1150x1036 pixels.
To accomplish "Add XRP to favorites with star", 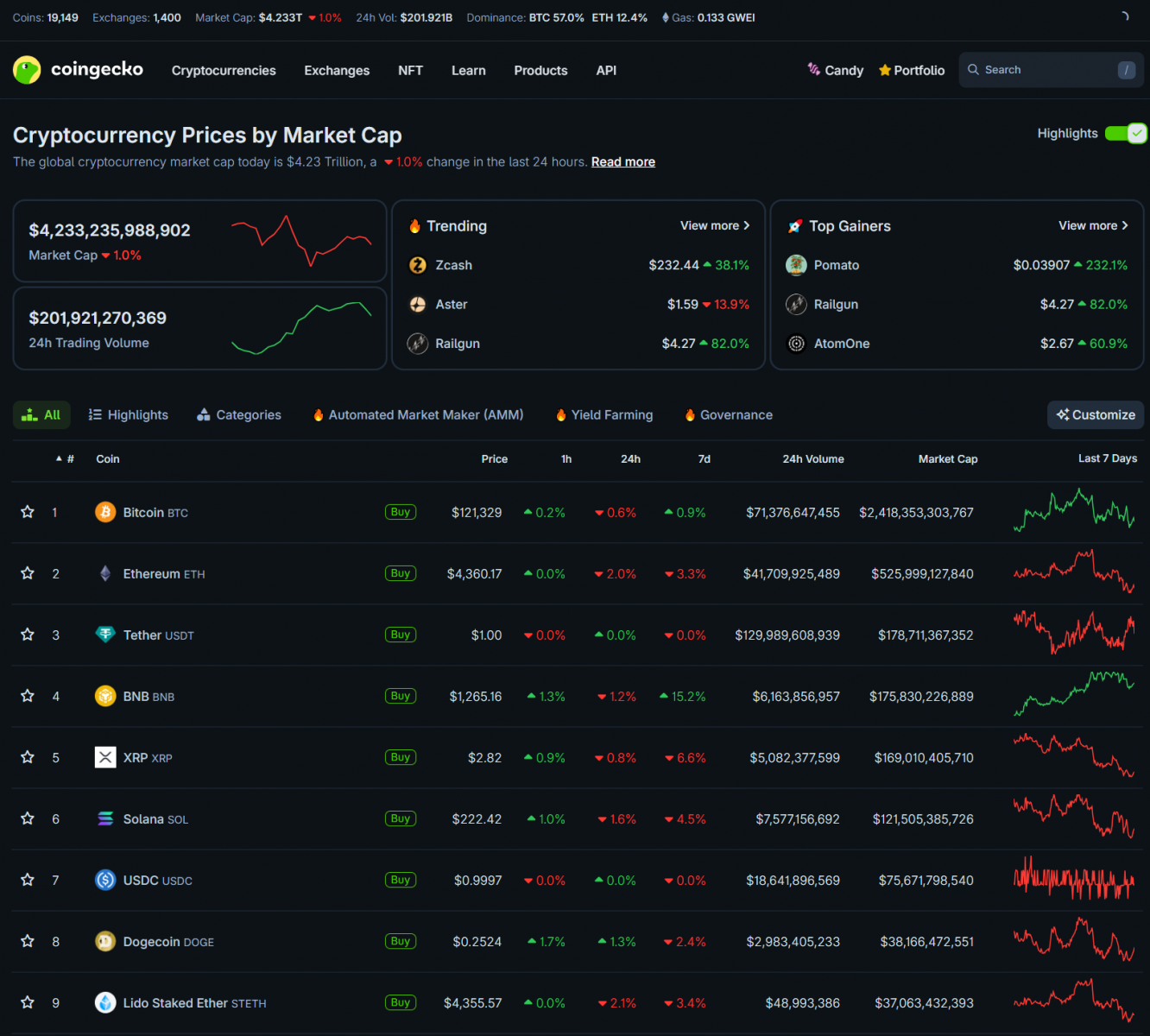I will pos(28,757).
